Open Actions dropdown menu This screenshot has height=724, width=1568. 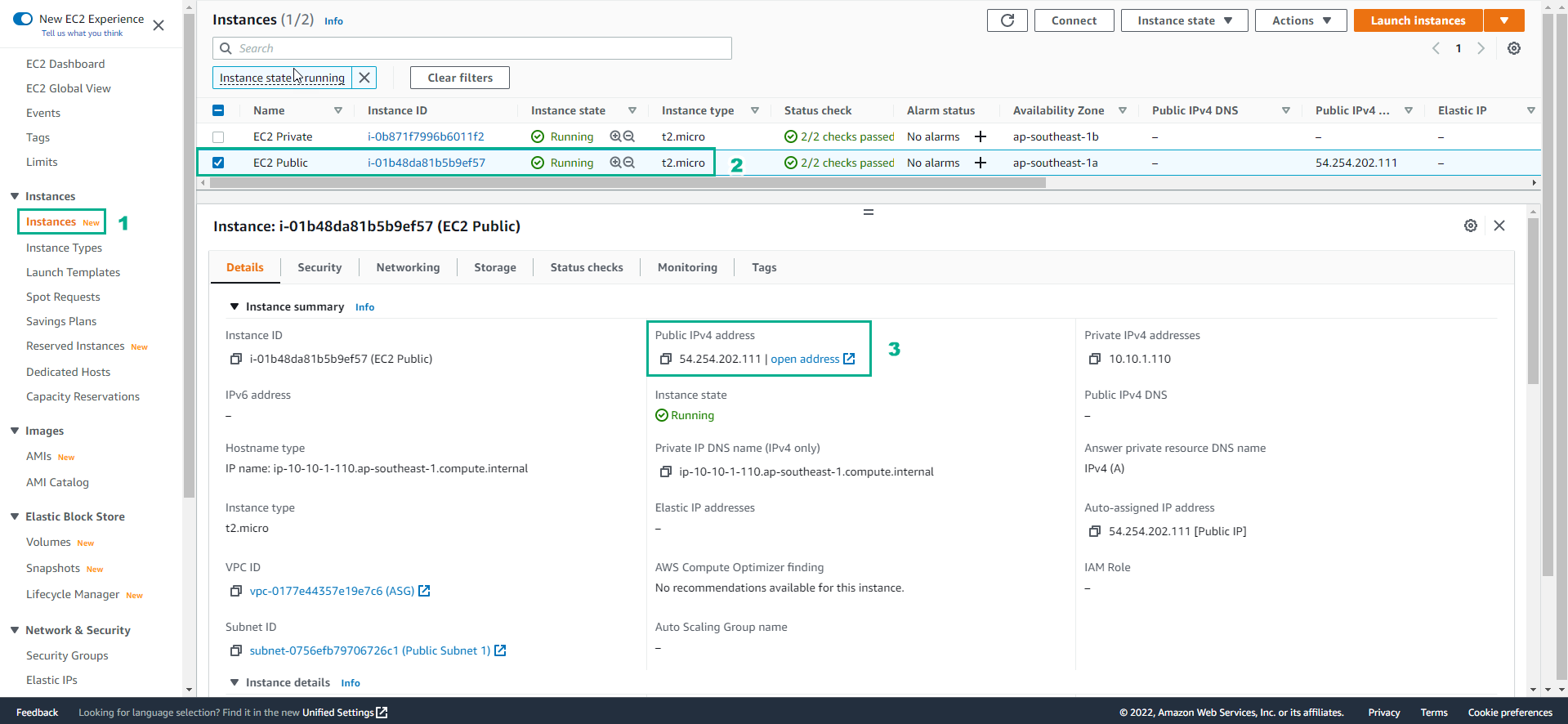pos(1301,20)
